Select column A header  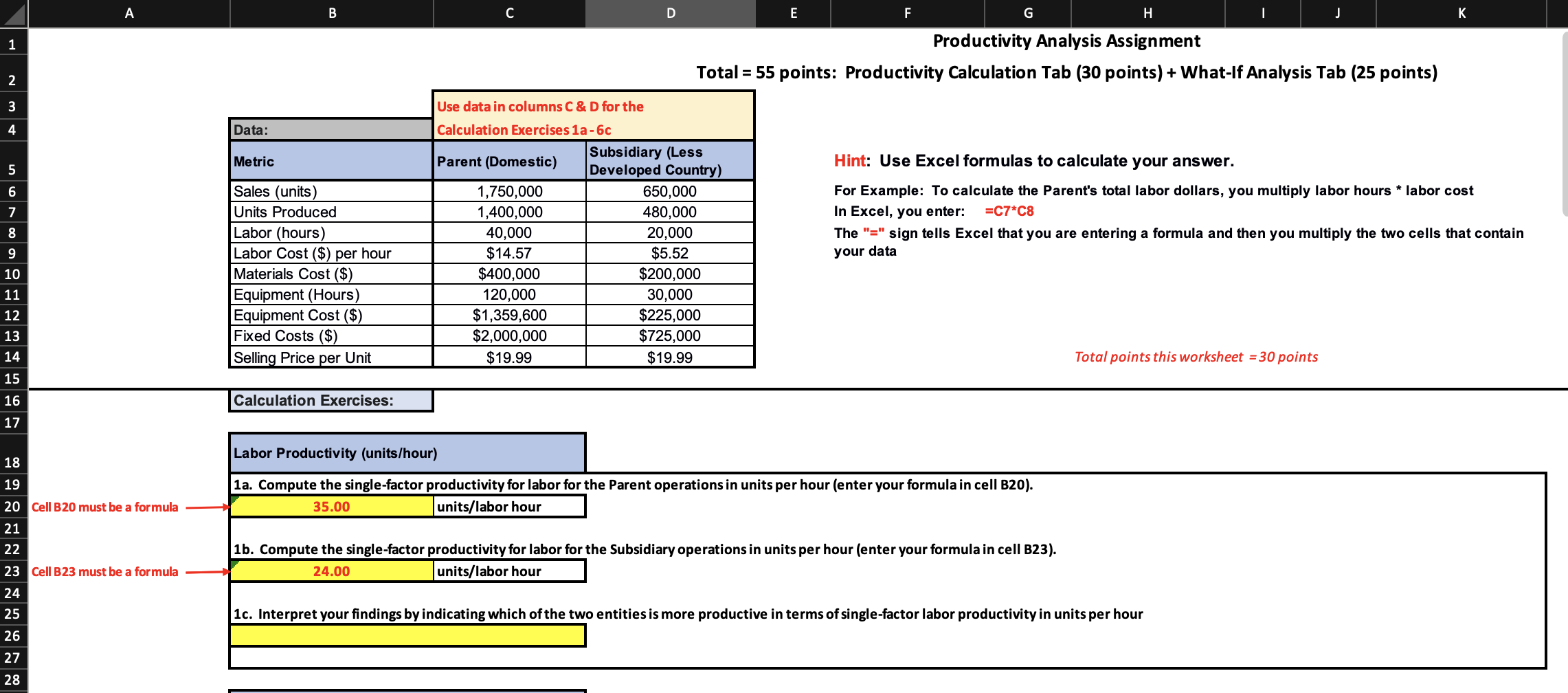[128, 13]
